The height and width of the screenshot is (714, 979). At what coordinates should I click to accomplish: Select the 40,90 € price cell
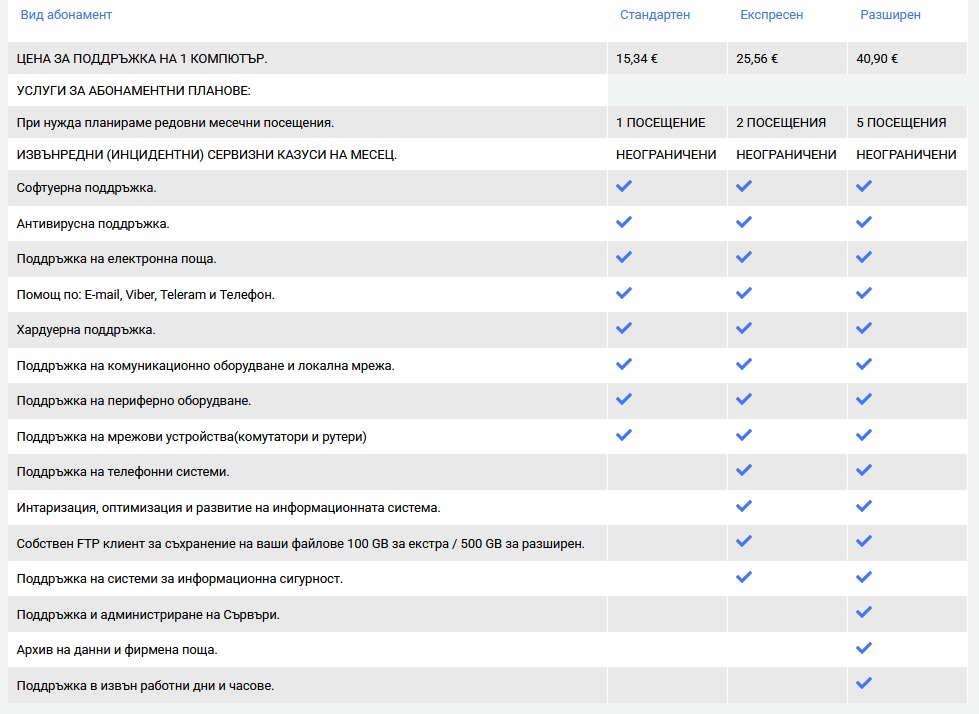907,59
